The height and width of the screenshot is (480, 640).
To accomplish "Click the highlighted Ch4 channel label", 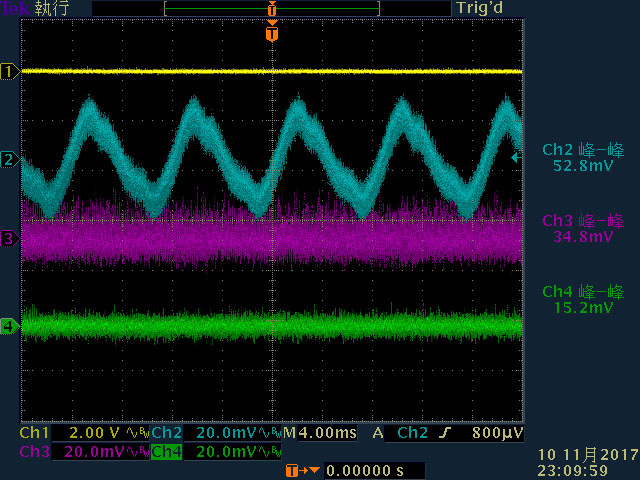I will point(166,452).
